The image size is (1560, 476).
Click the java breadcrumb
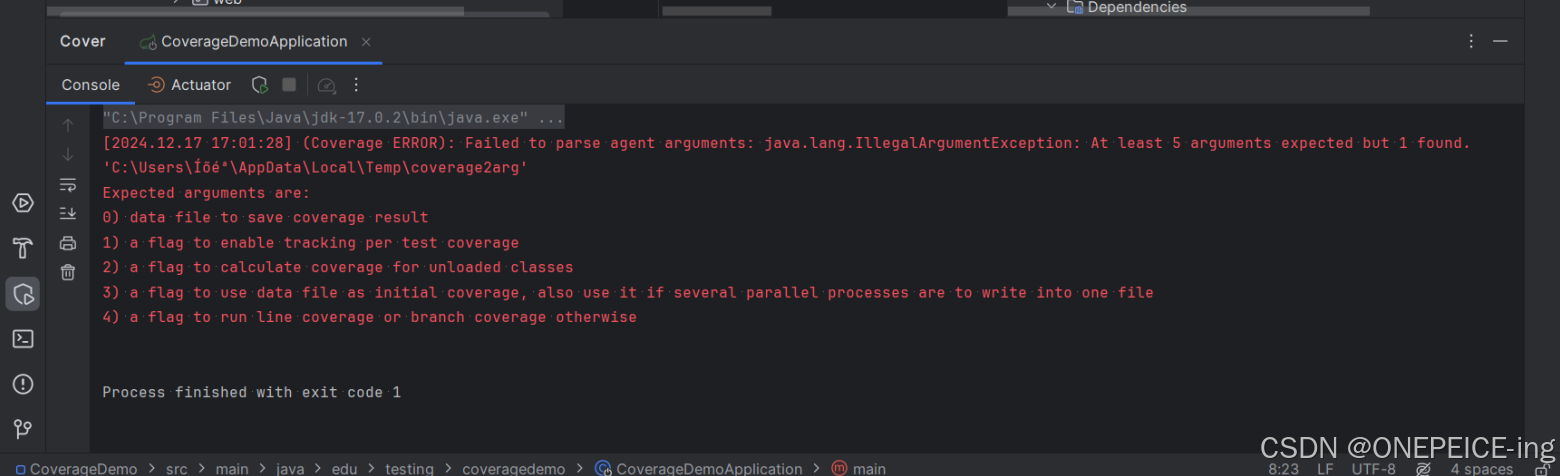[x=290, y=468]
